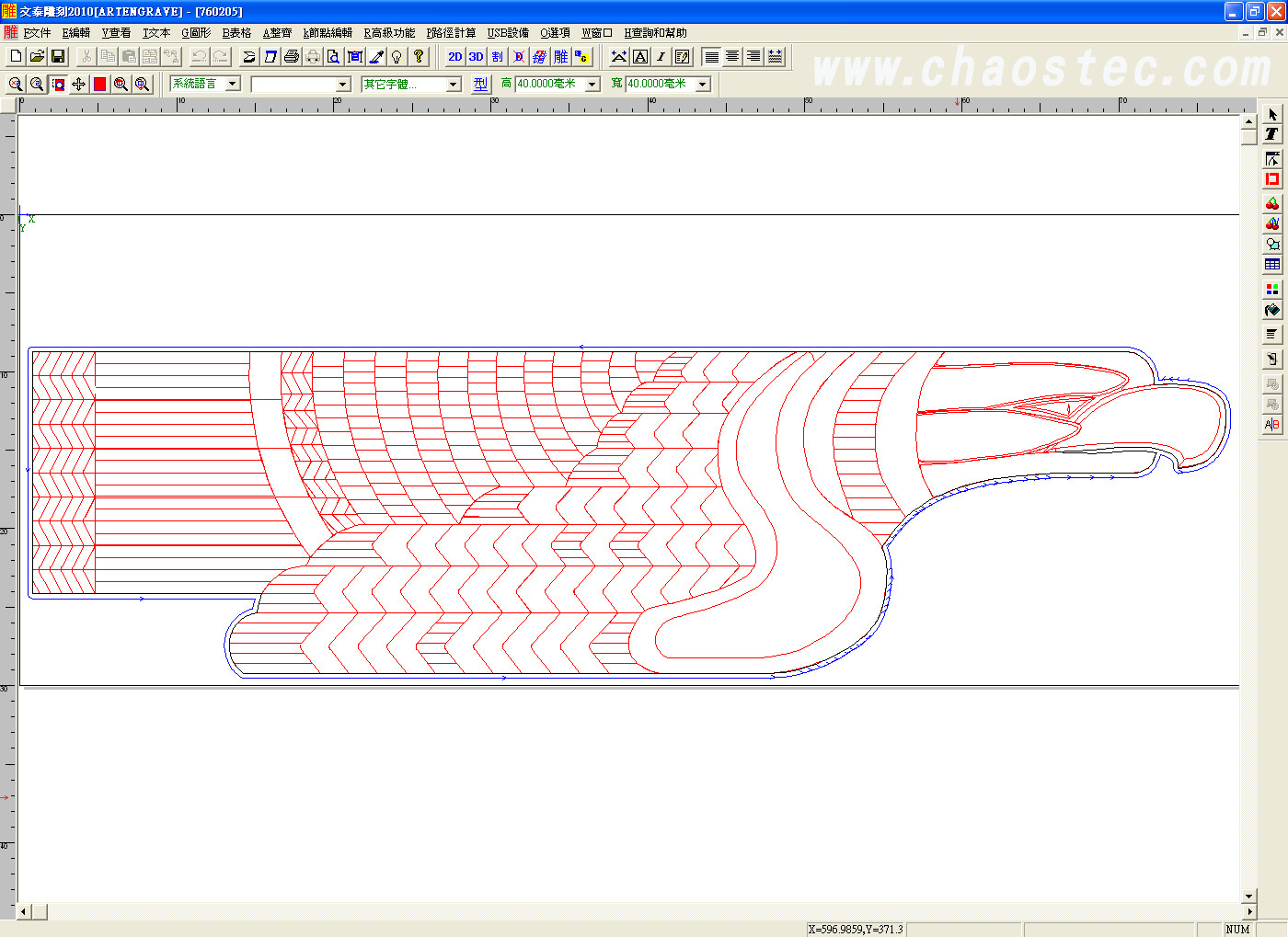
Task: Click the vertical scrollbar up arrow
Action: (x=1248, y=121)
